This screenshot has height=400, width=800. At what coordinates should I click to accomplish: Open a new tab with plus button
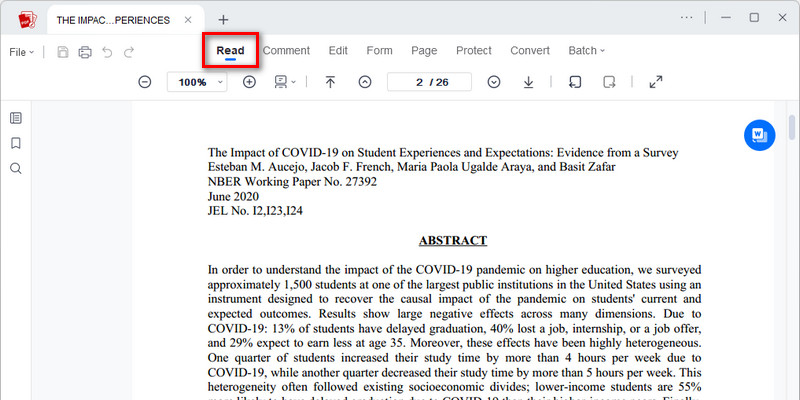point(223,20)
